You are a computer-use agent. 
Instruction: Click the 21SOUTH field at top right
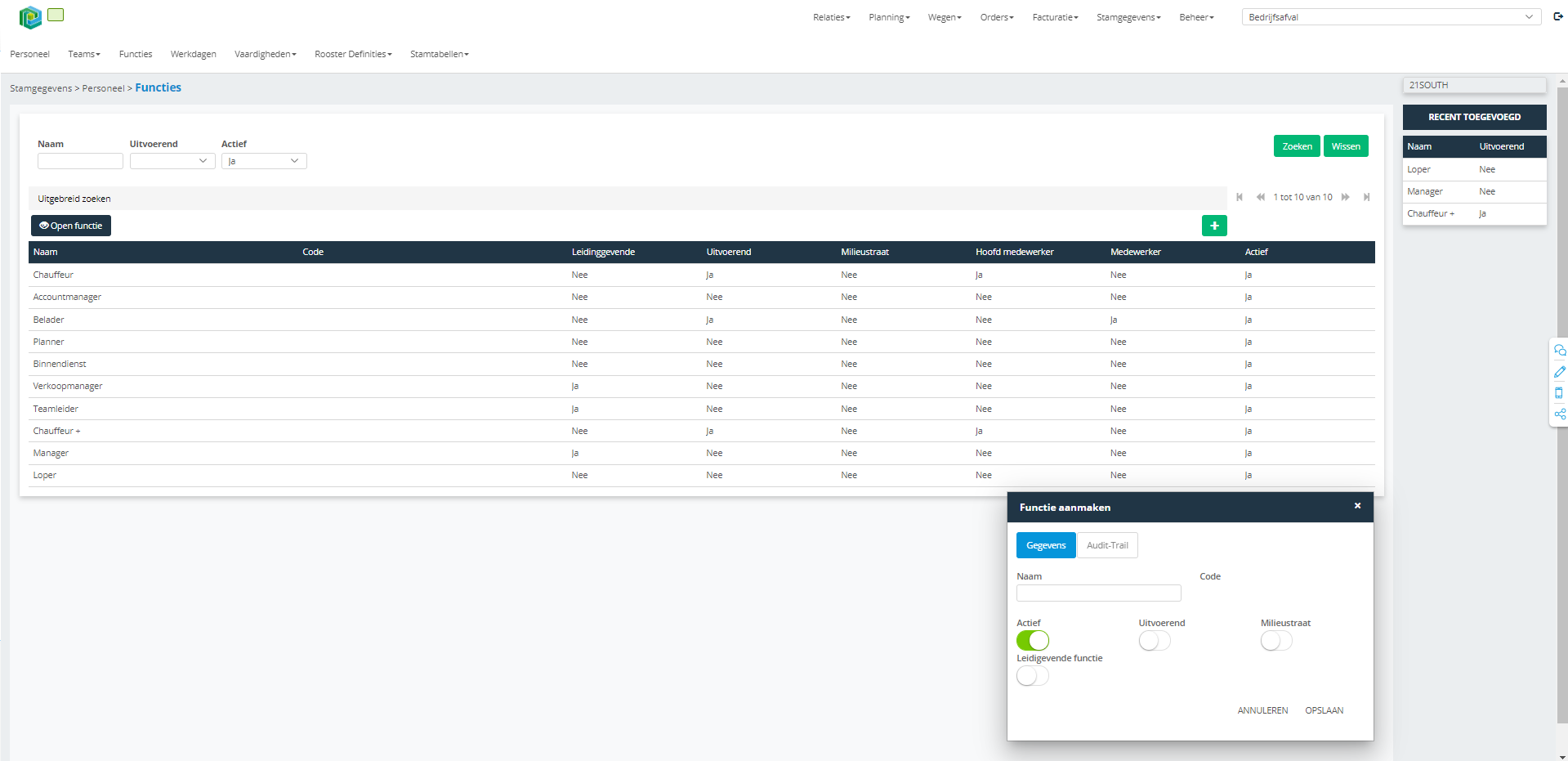[1474, 85]
